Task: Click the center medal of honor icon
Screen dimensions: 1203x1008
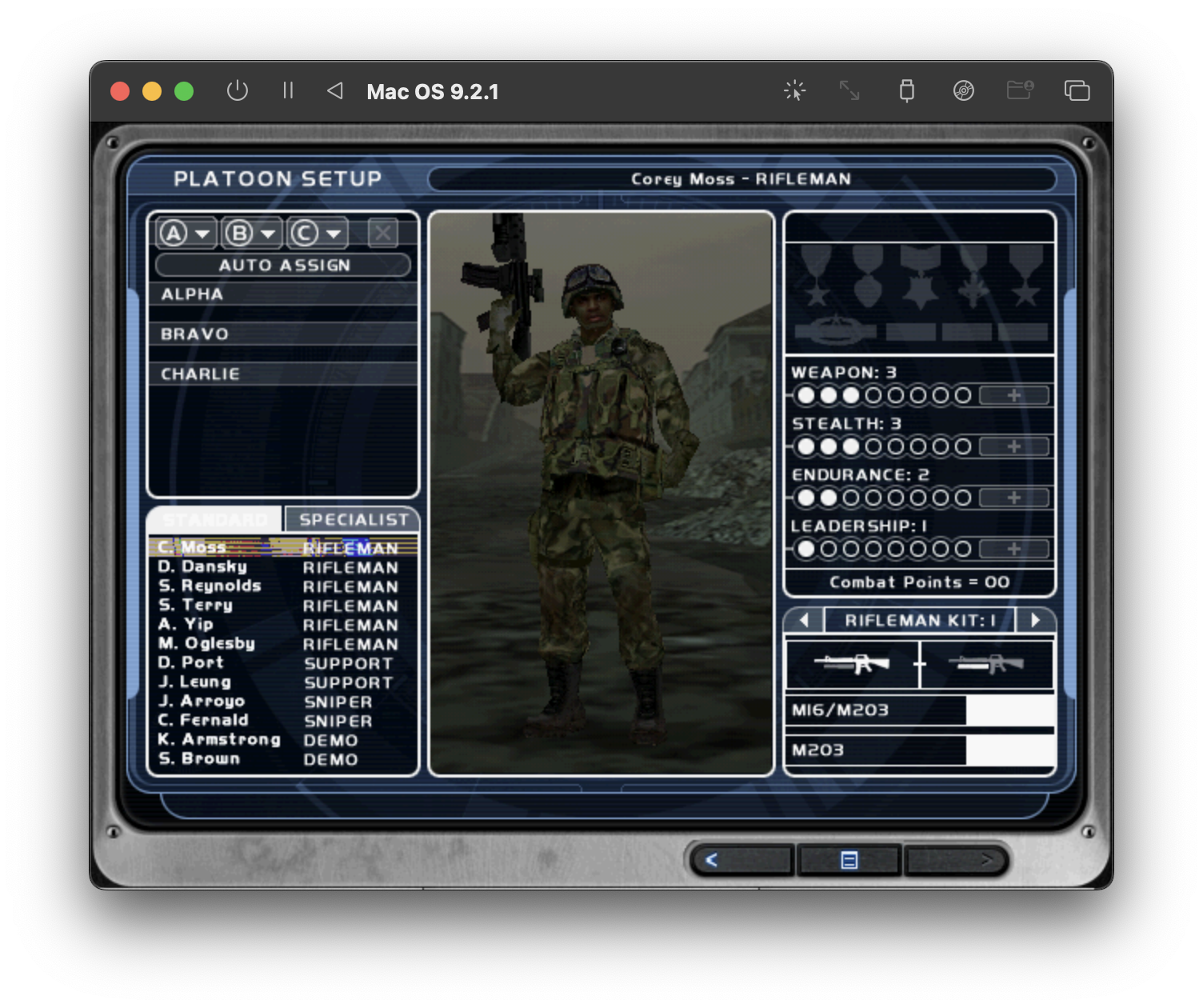Action: tap(920, 277)
